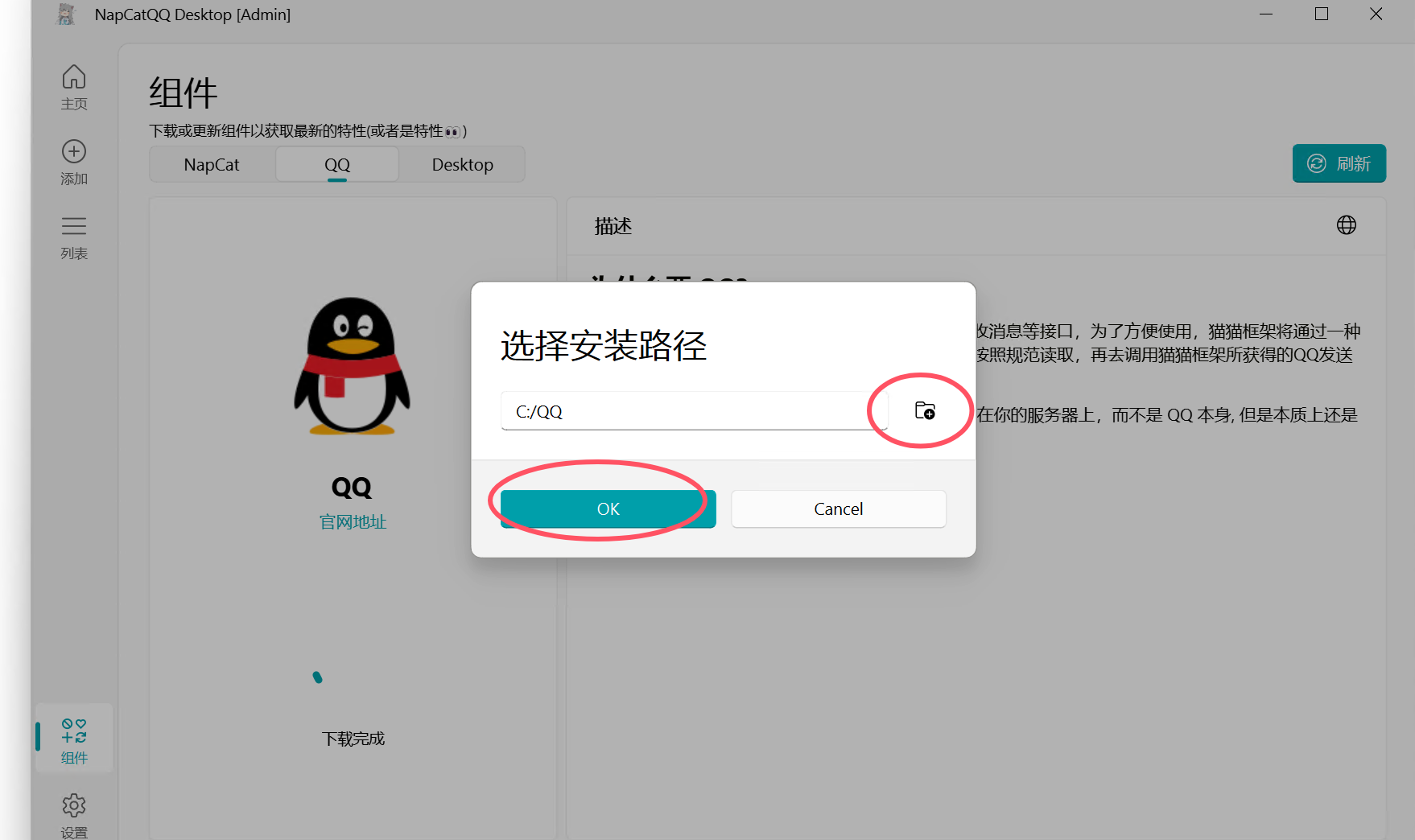
Task: Click the 描述 panel heading
Action: (x=613, y=226)
